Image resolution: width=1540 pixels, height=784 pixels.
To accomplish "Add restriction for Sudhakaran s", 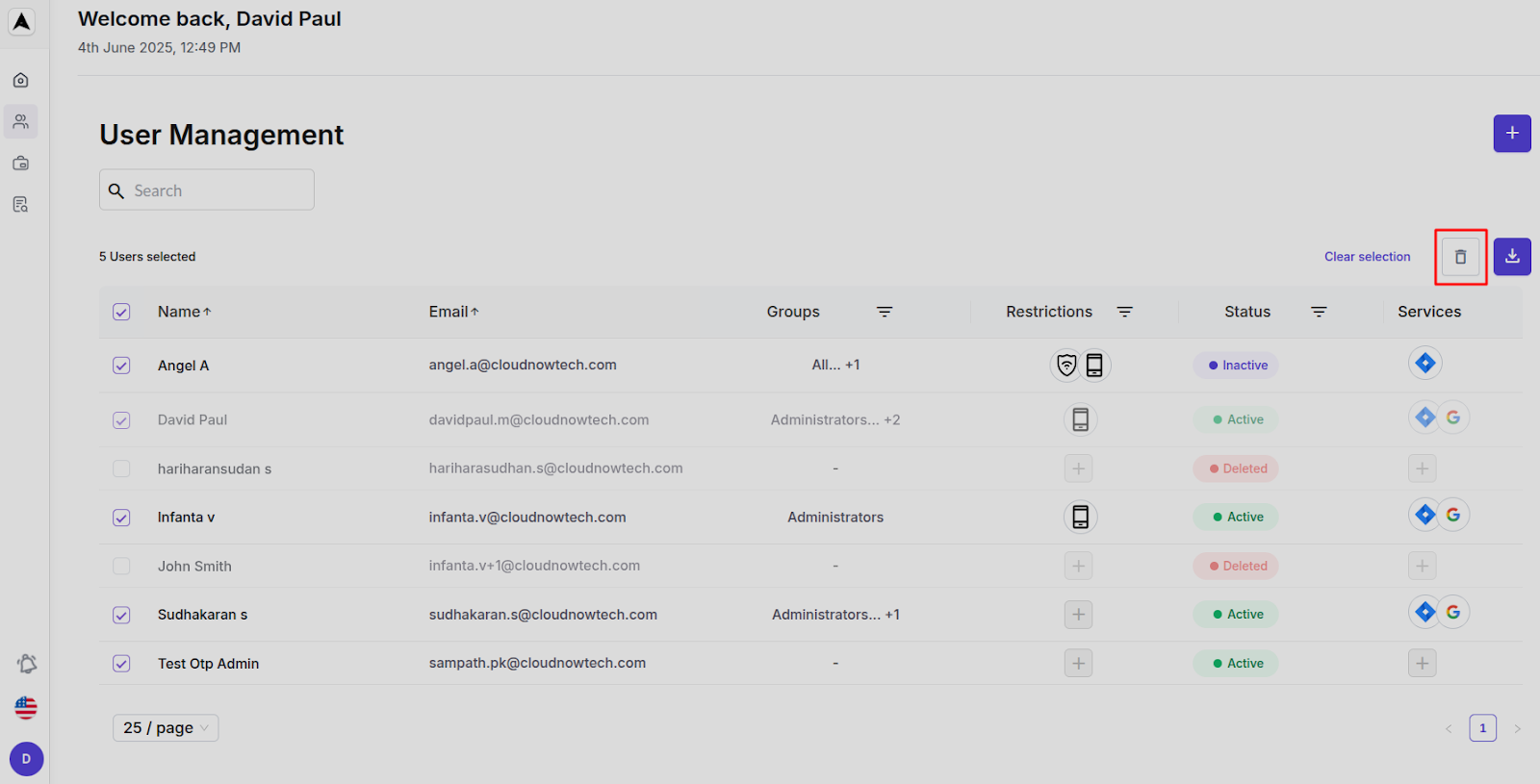I will point(1078,615).
